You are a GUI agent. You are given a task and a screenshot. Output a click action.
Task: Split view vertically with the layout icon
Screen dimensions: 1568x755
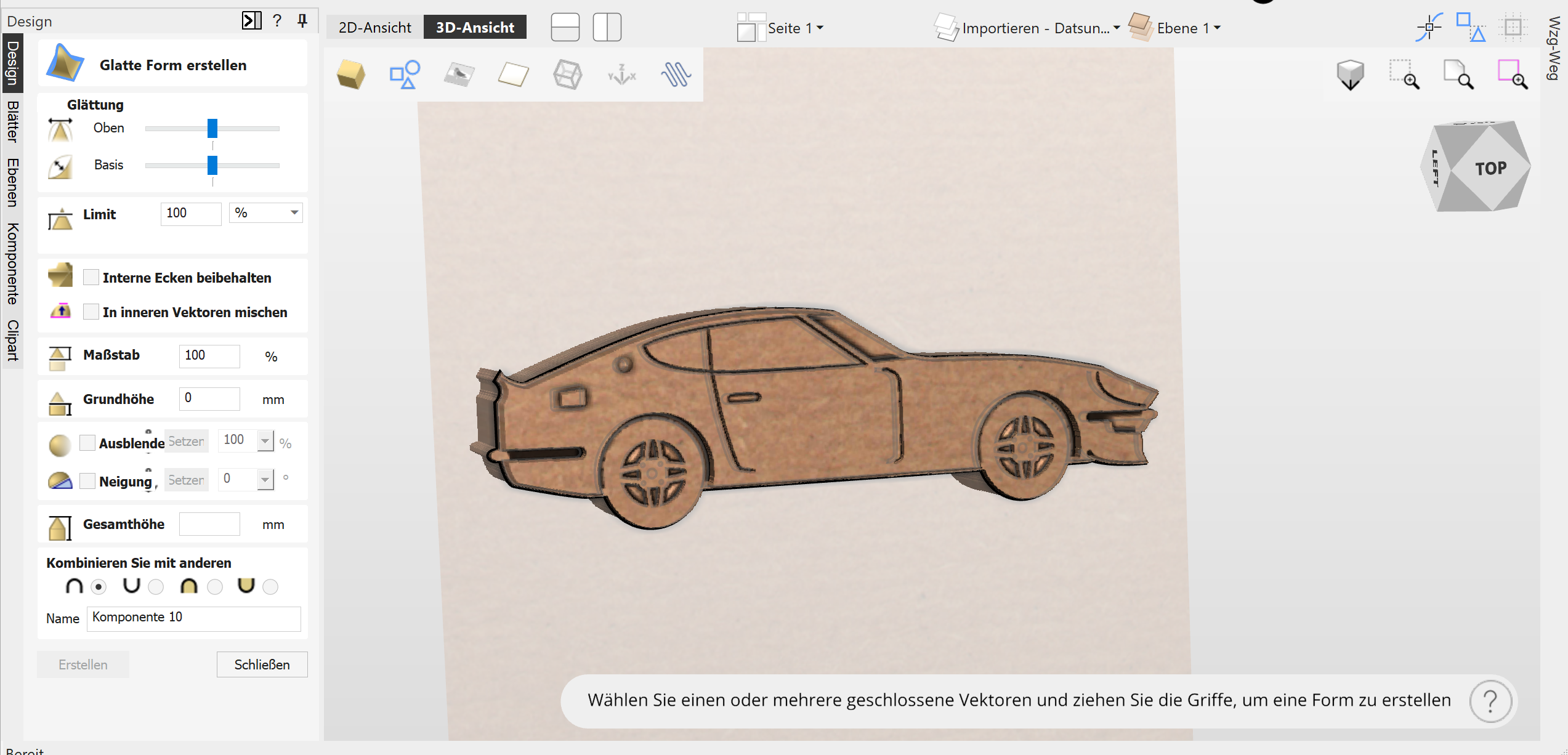click(x=607, y=27)
